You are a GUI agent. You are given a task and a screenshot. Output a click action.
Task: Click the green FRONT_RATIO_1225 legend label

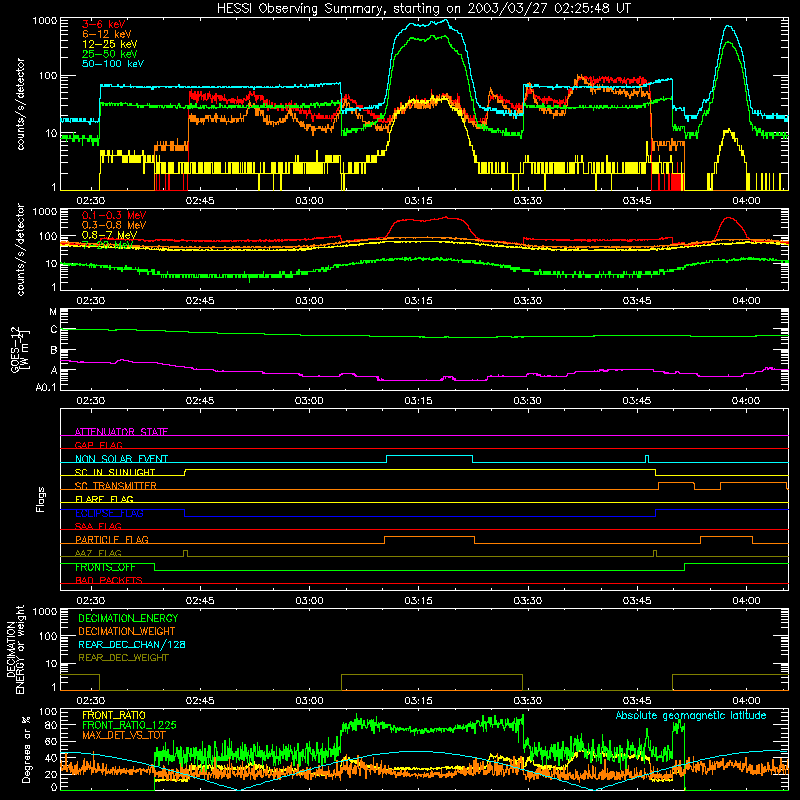click(x=129, y=725)
